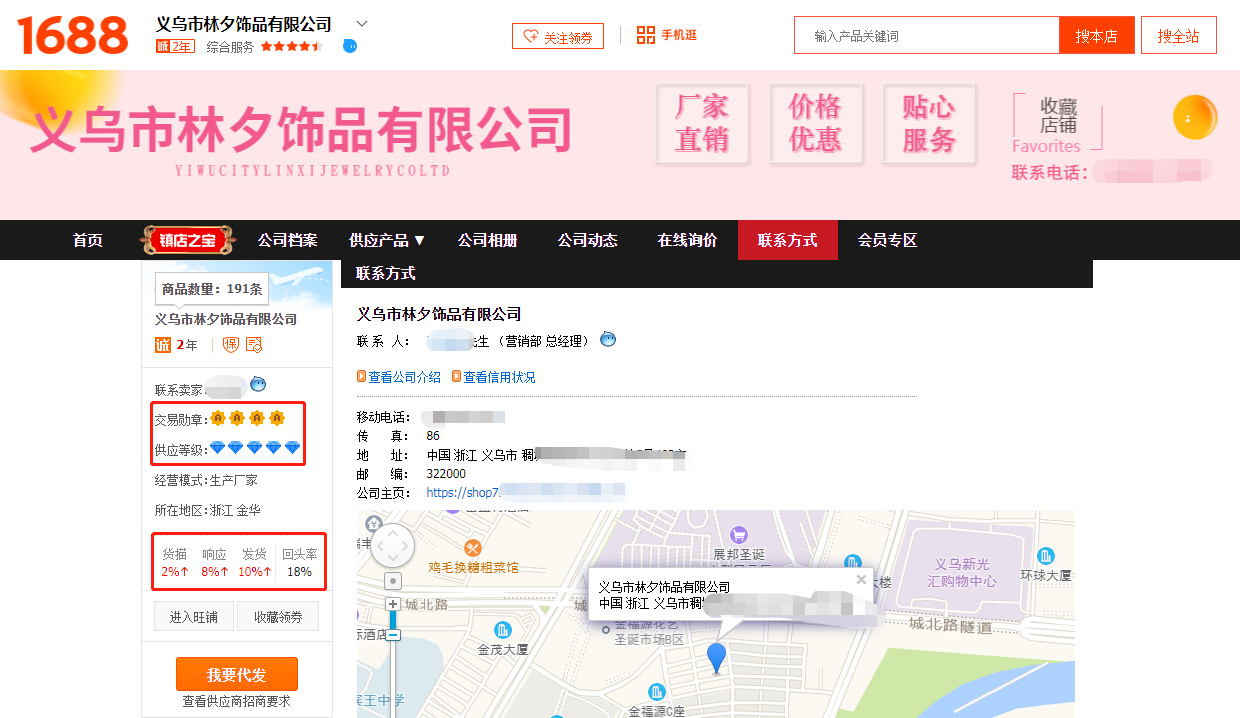1240x718 pixels.
Task: Click the blue location pin on map
Action: click(717, 657)
